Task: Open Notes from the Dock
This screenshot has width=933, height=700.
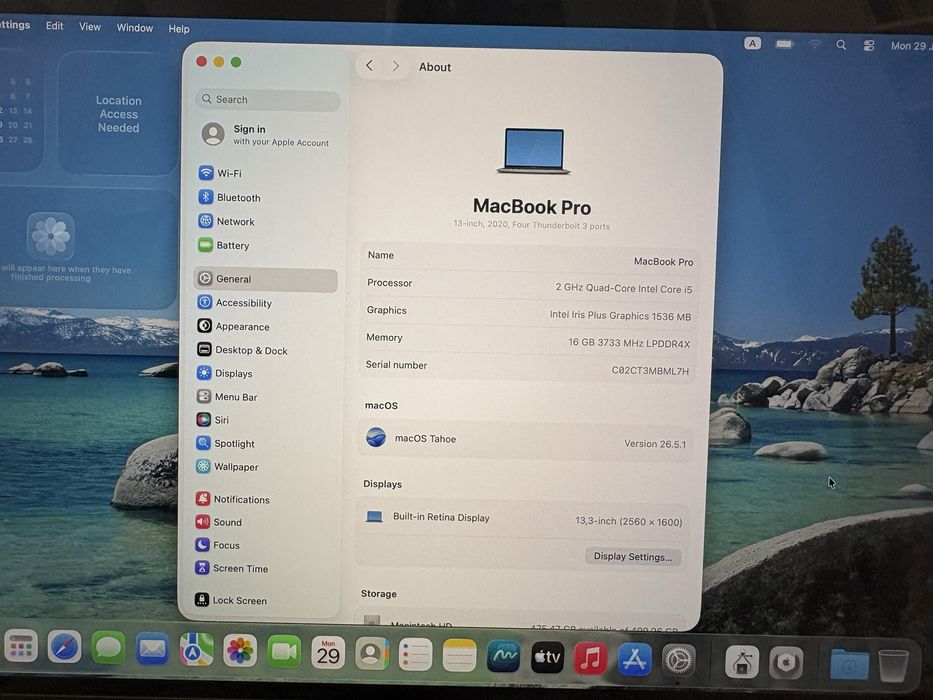Action: pos(459,656)
